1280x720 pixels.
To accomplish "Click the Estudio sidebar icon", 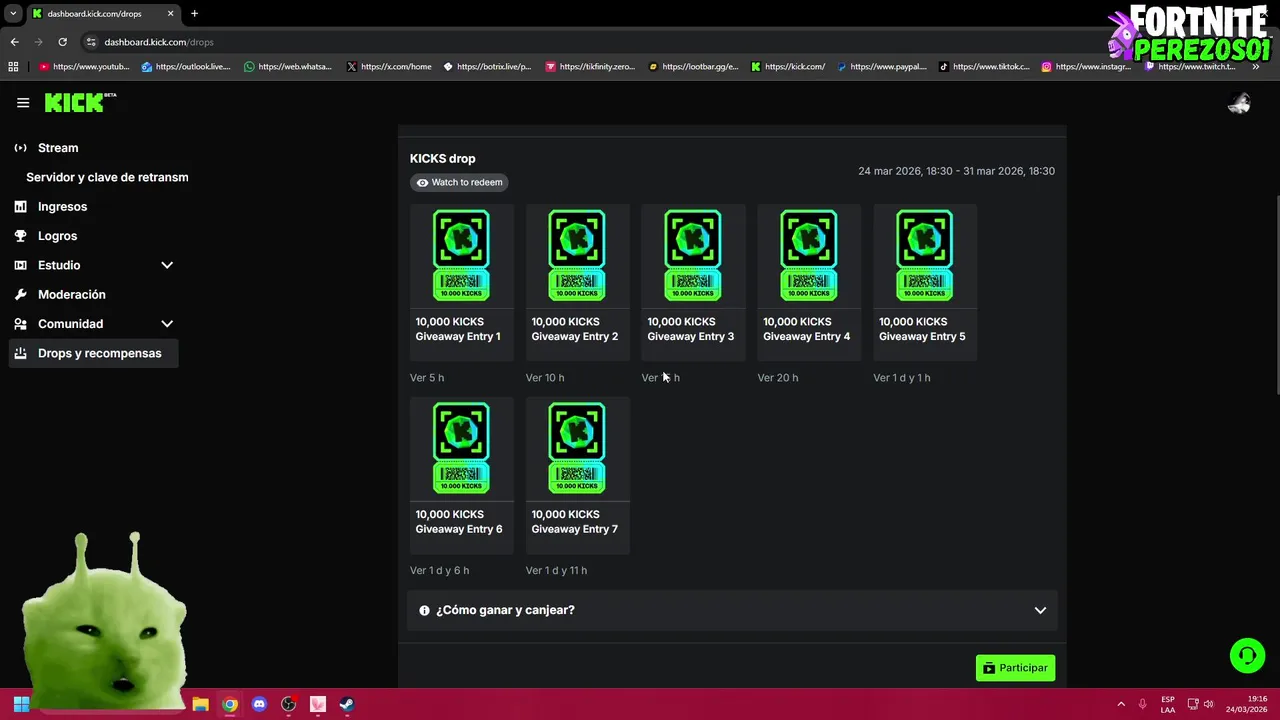I will (x=20, y=265).
